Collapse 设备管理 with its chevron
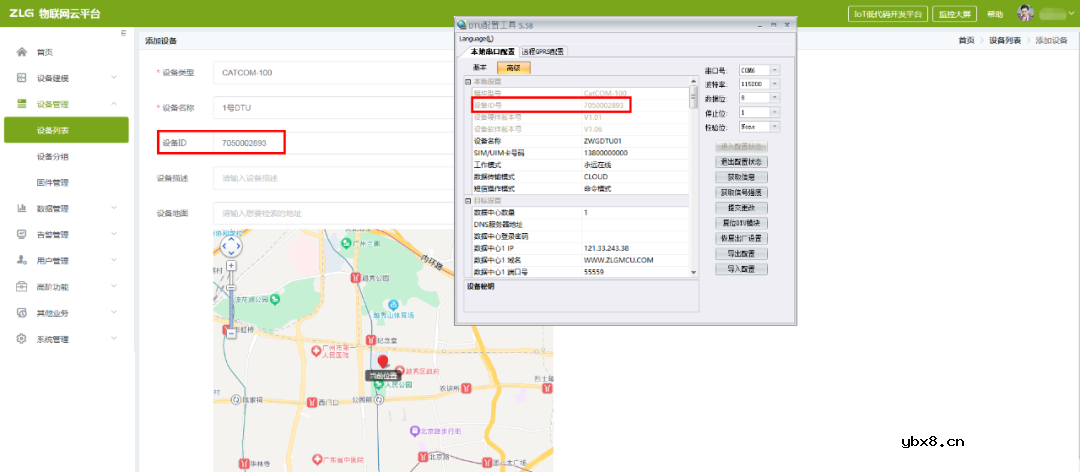The height and width of the screenshot is (472, 1080). [114, 104]
